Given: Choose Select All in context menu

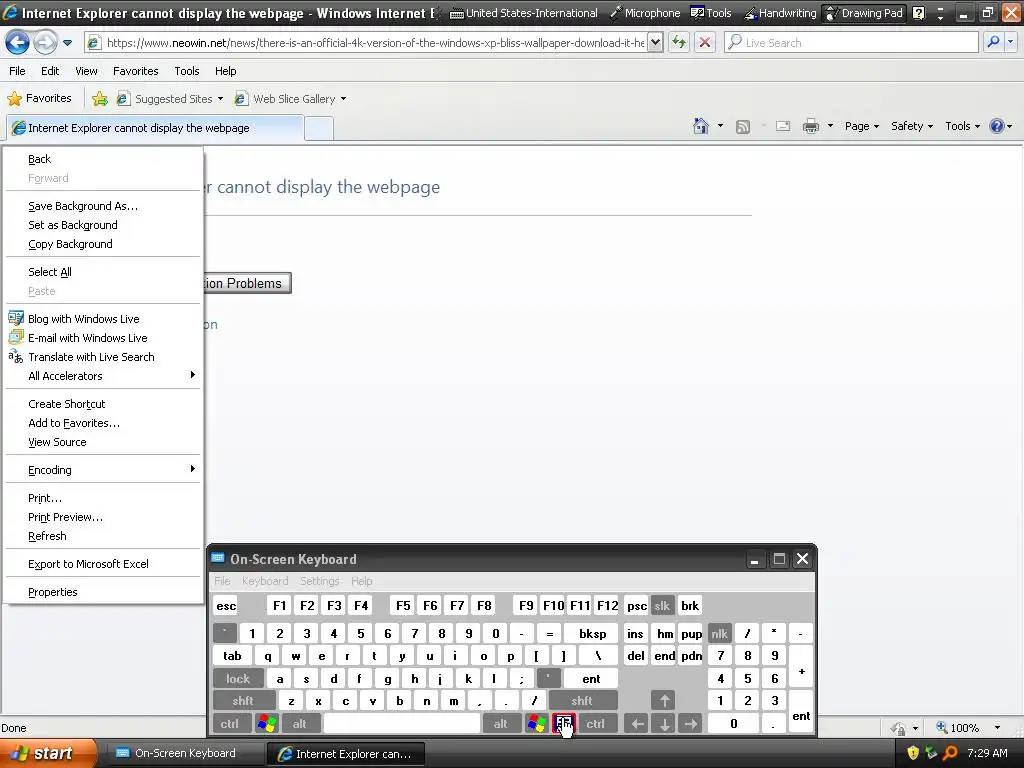Looking at the screenshot, I should 103,272.
